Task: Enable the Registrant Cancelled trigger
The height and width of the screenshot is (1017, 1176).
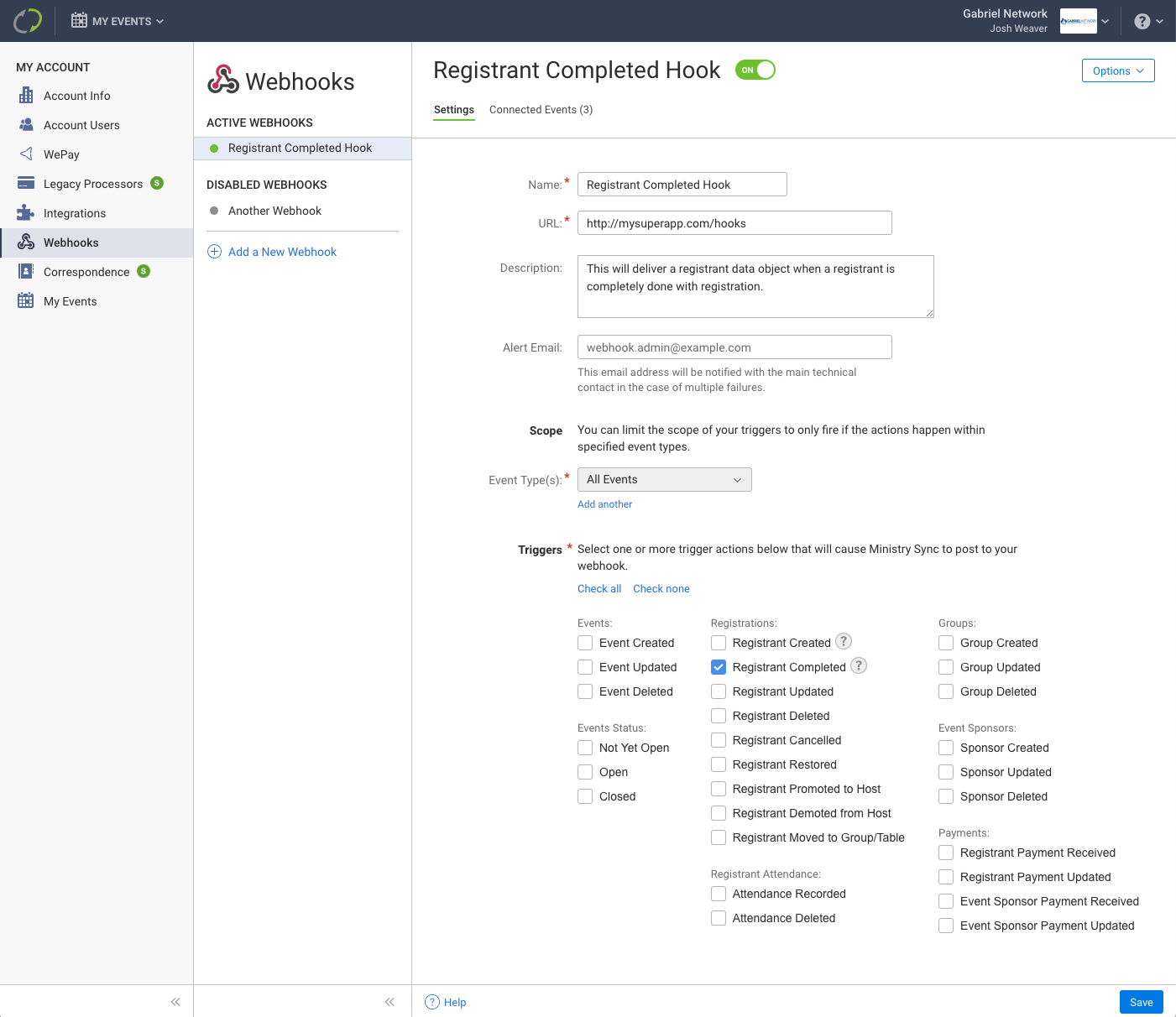Action: coord(719,740)
